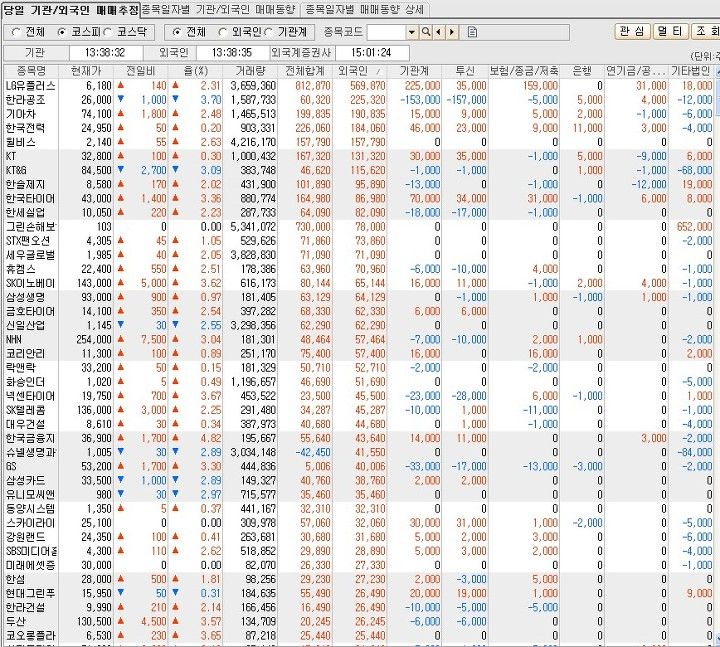Sort by the 거래량 column header
Screen dimensions: 720x647
pyautogui.click(x=250, y=71)
